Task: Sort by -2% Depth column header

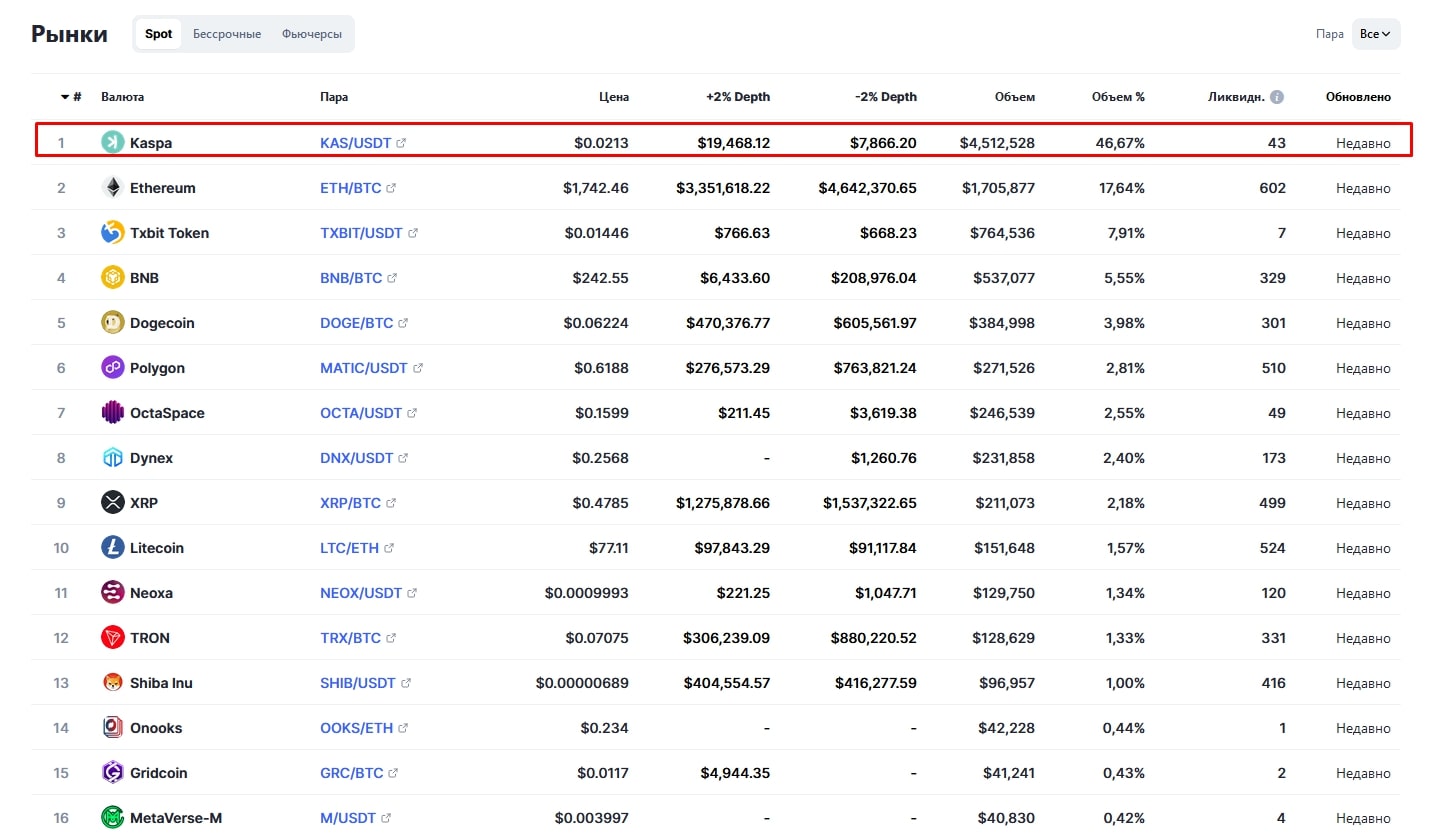Action: 886,97
